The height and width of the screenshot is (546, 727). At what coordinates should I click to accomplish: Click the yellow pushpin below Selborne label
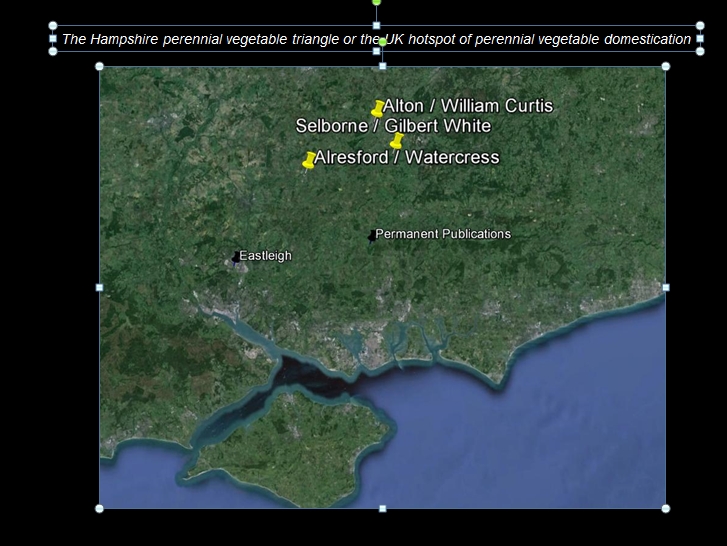point(396,141)
